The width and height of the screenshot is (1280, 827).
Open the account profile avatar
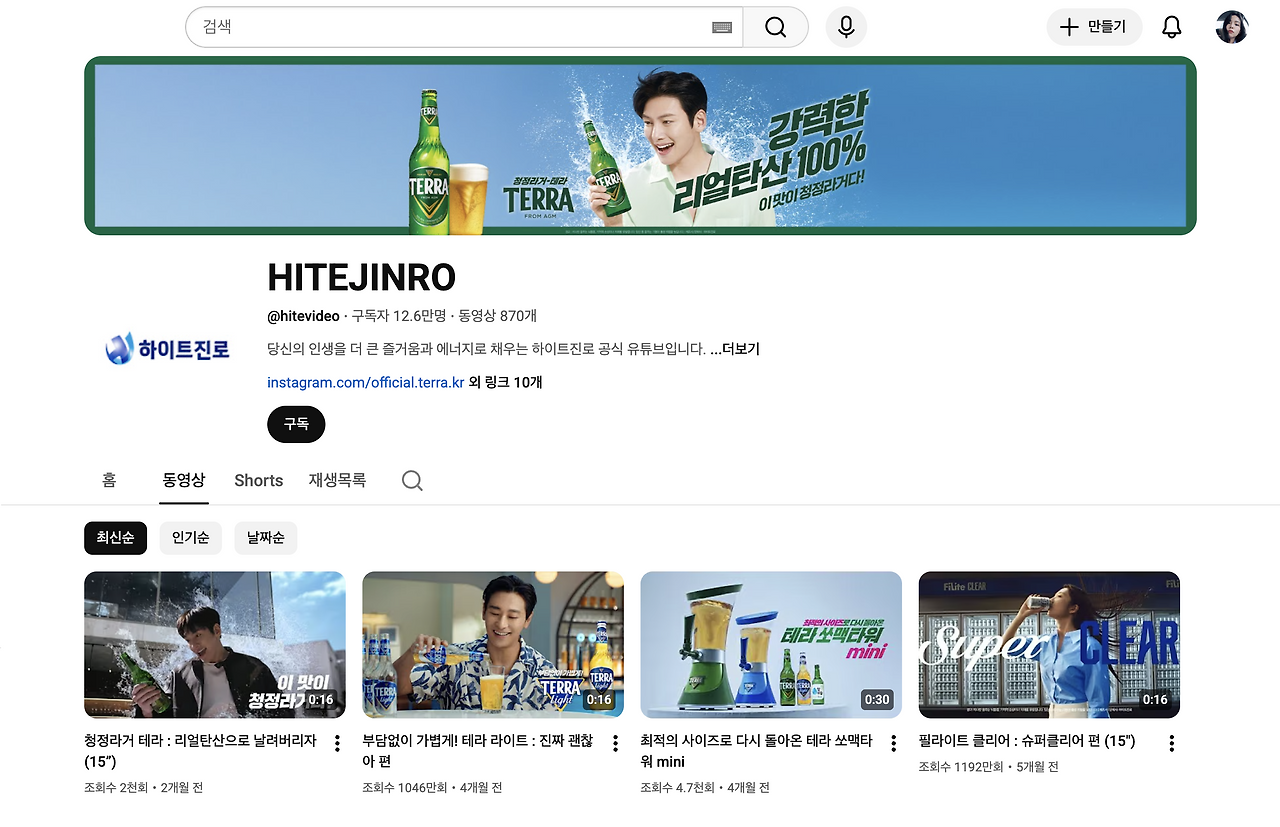pos(1232,27)
